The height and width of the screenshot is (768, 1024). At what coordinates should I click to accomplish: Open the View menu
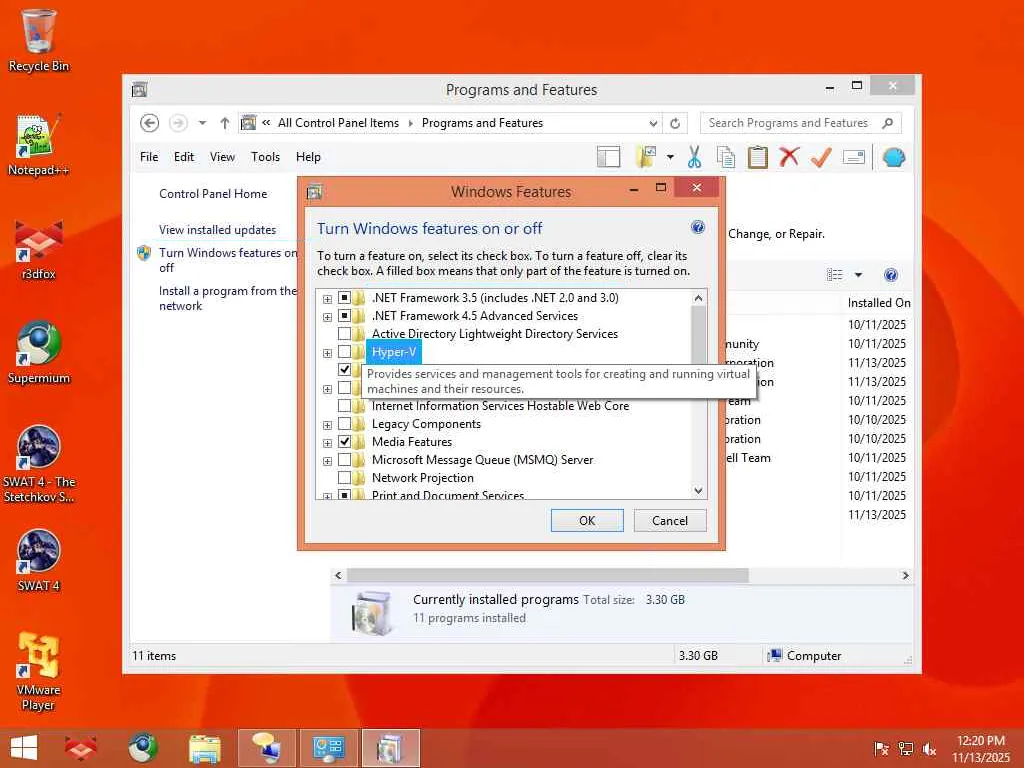click(x=222, y=157)
